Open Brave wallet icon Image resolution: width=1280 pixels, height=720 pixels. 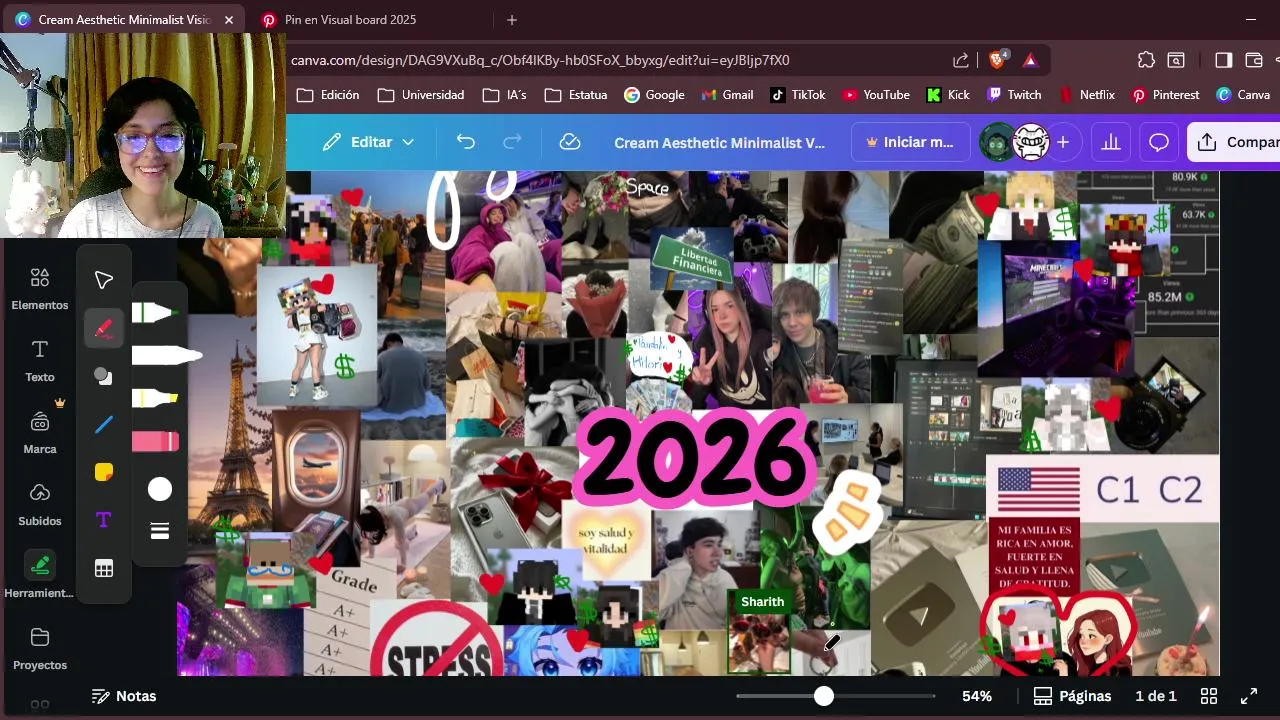coord(1254,60)
